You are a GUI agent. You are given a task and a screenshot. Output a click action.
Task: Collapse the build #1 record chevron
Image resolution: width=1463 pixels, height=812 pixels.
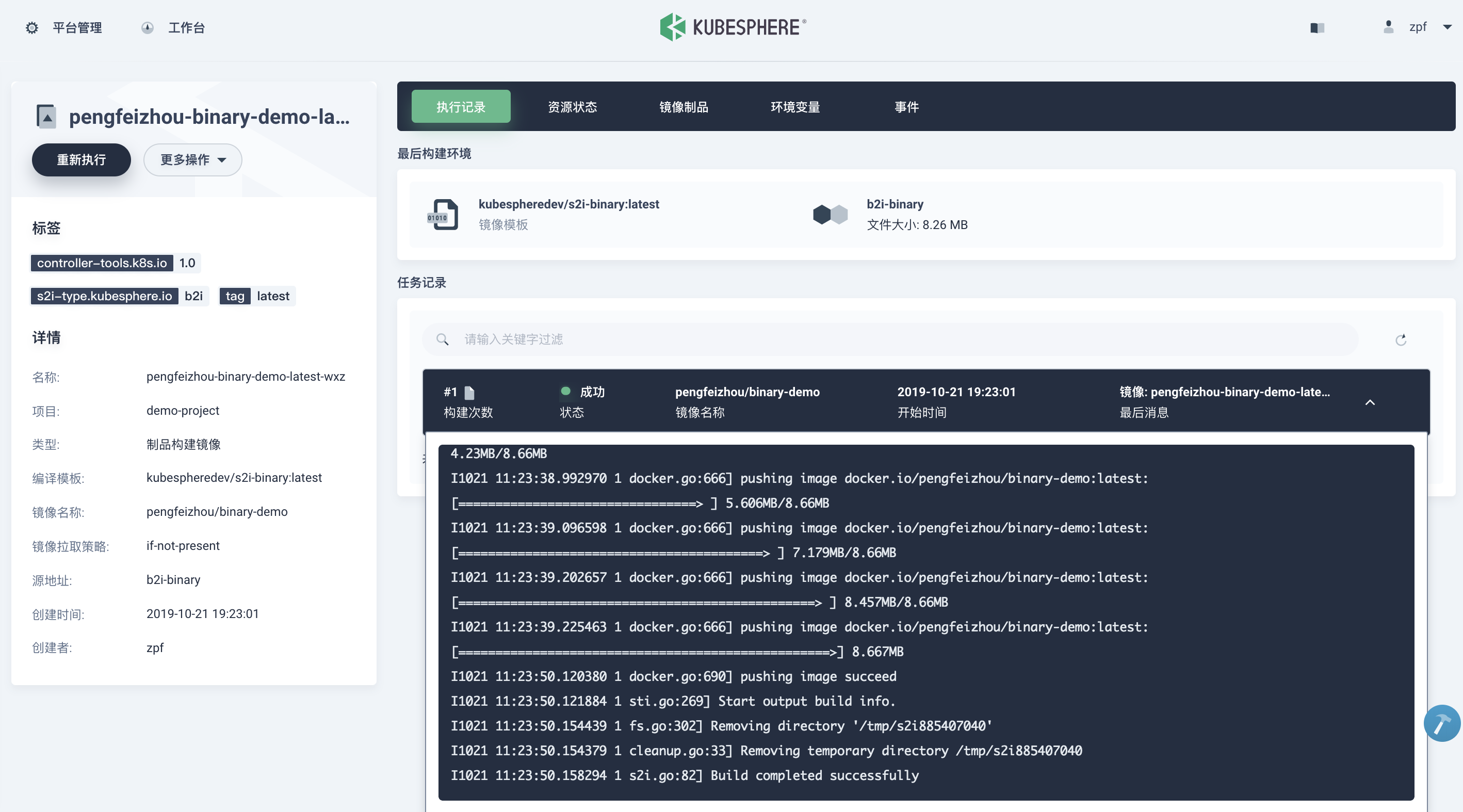[x=1370, y=402]
